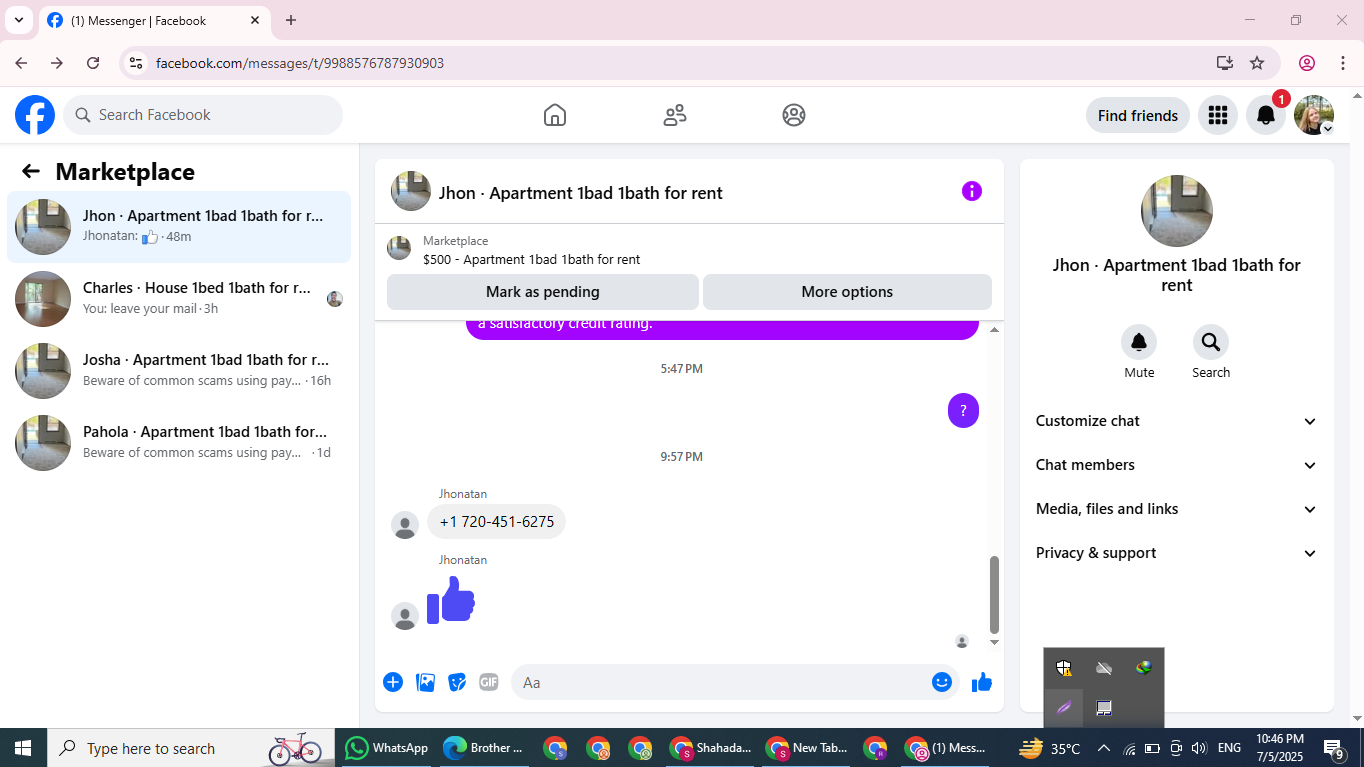1364x767 pixels.
Task: Click the Mark as pending button
Action: tap(543, 292)
